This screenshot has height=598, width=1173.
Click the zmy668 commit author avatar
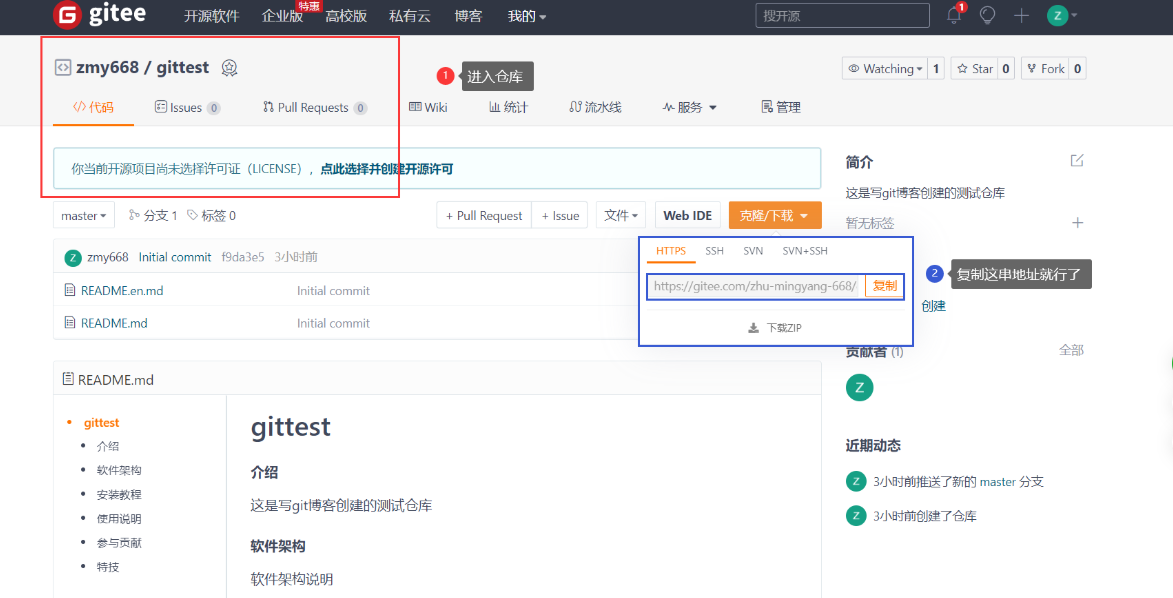point(73,257)
